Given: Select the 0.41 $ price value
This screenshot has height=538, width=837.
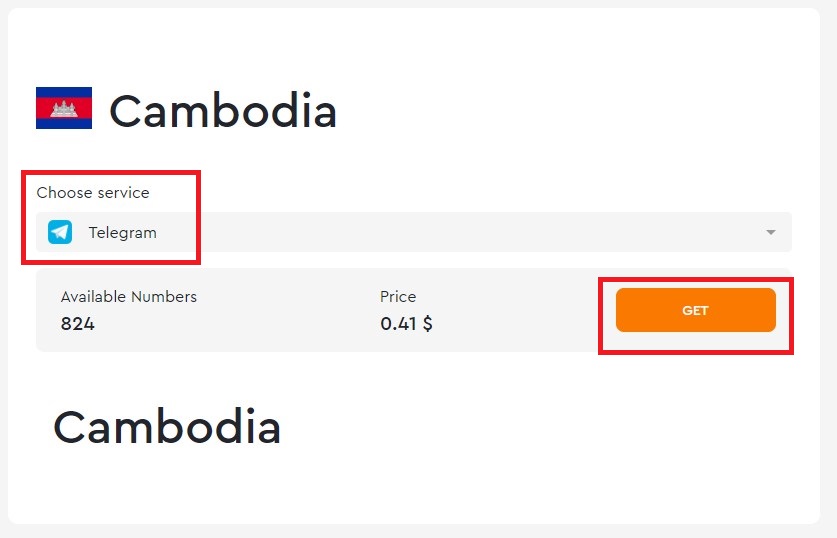Looking at the screenshot, I should [406, 323].
